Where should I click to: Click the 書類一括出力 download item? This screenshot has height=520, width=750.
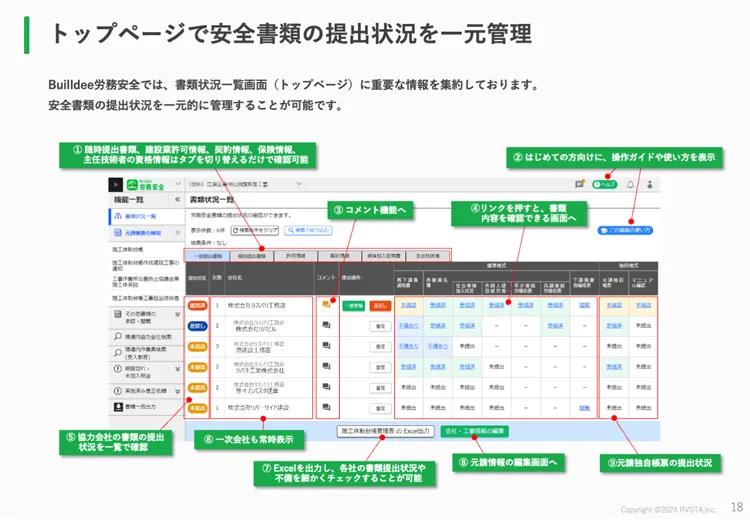coord(147,407)
